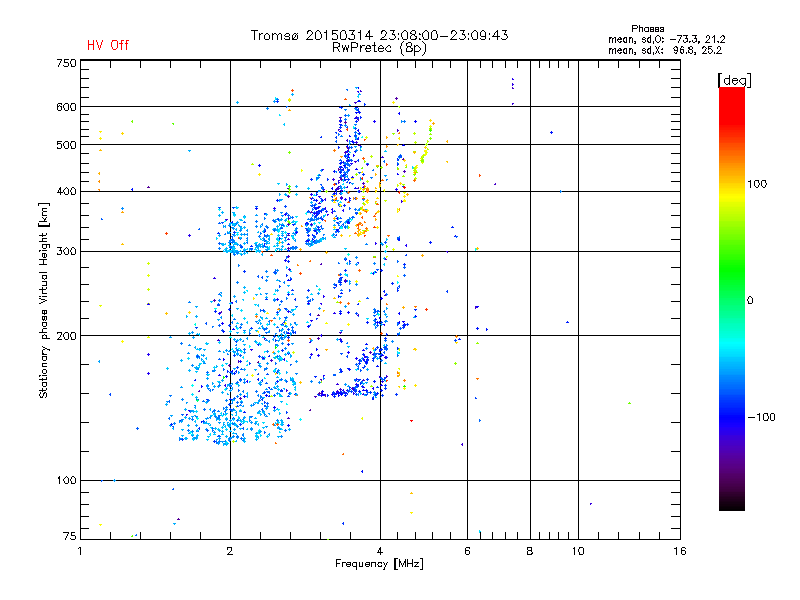Image resolution: width=800 pixels, height=600 pixels.
Task: Pick the black bottom of the phase colorbar
Action: pyautogui.click(x=732, y=503)
